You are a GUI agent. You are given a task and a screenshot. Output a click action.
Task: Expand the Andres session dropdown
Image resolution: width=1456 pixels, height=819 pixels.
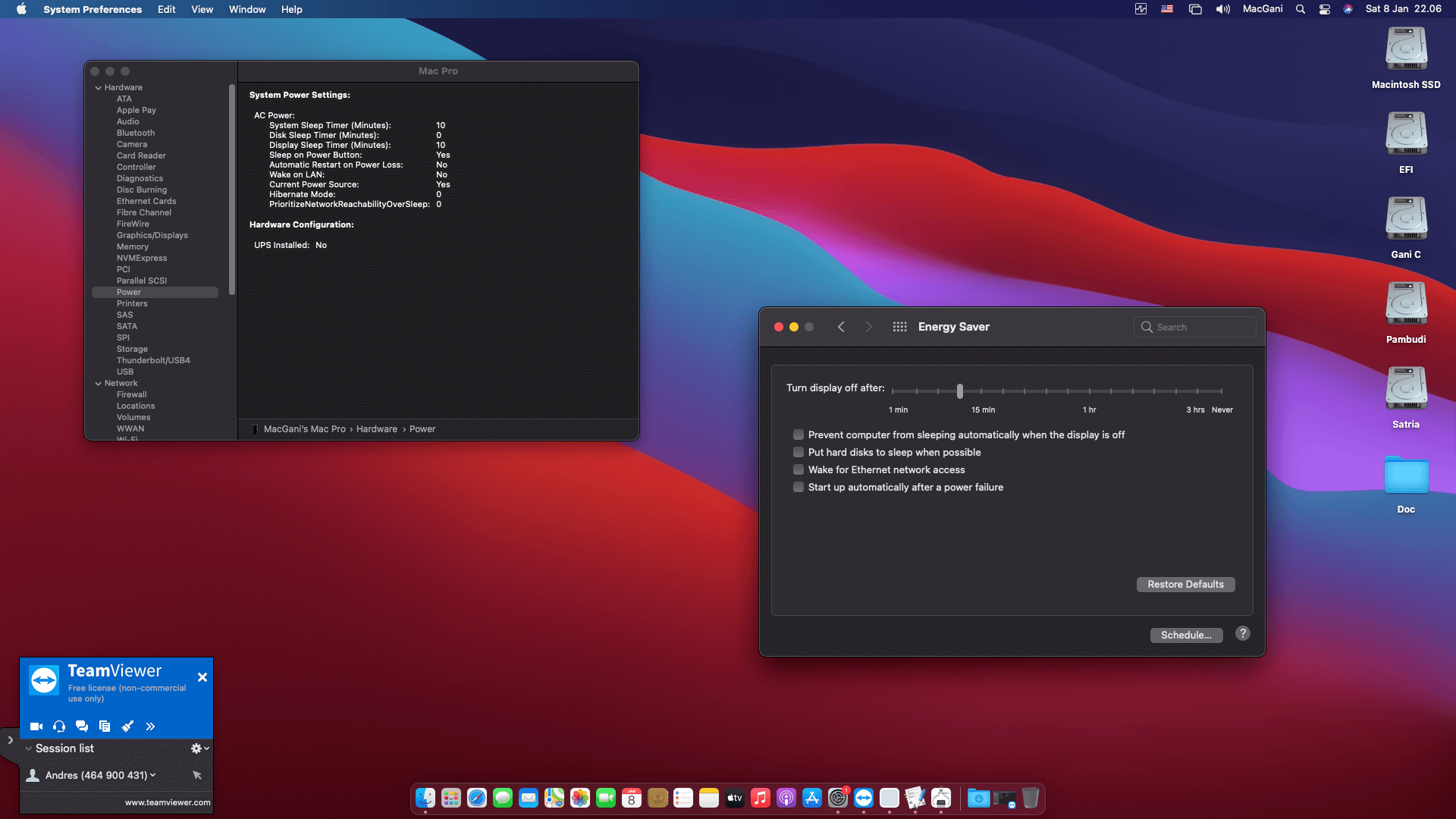click(x=152, y=774)
